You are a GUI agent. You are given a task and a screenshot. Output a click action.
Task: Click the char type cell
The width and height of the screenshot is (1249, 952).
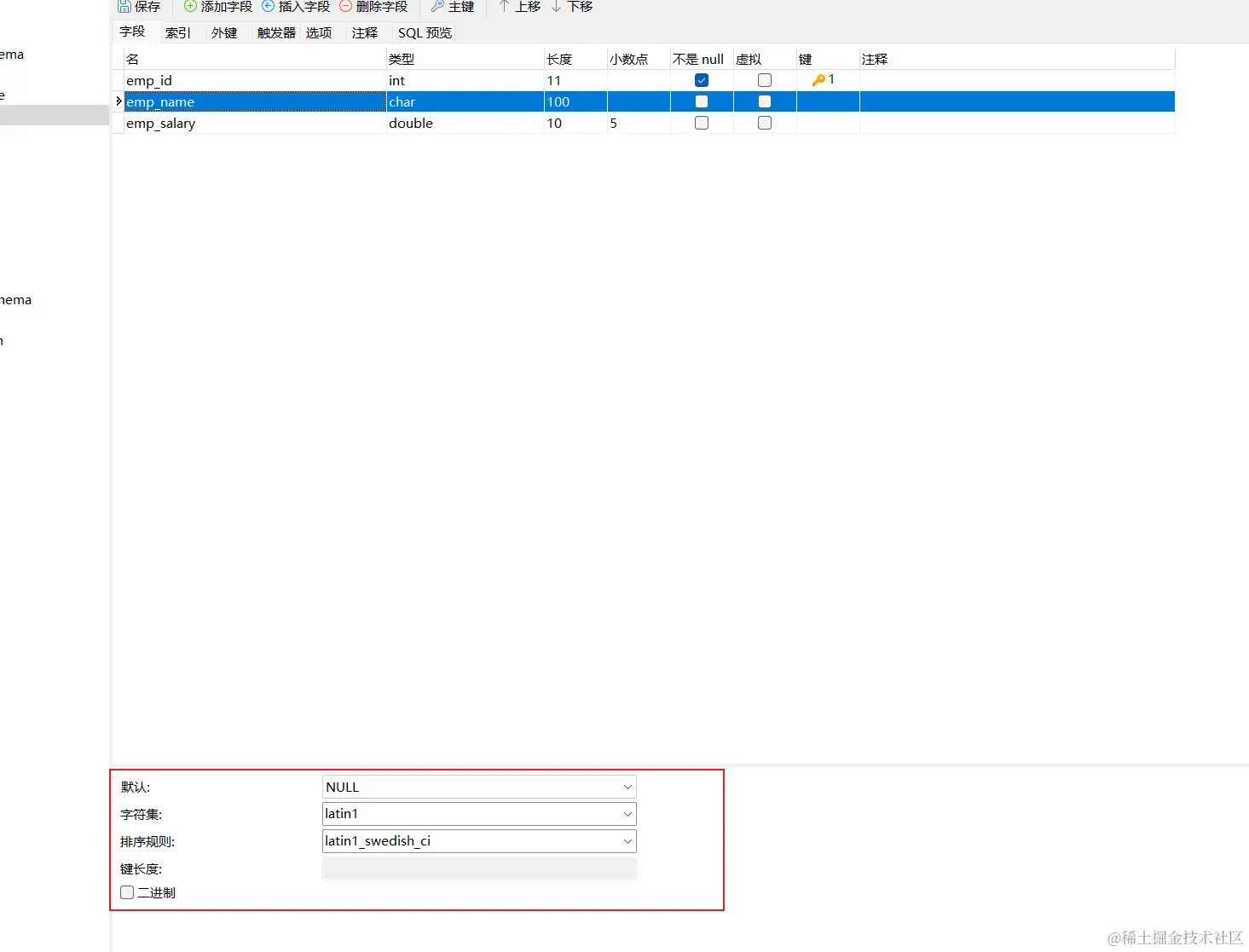[x=465, y=101]
